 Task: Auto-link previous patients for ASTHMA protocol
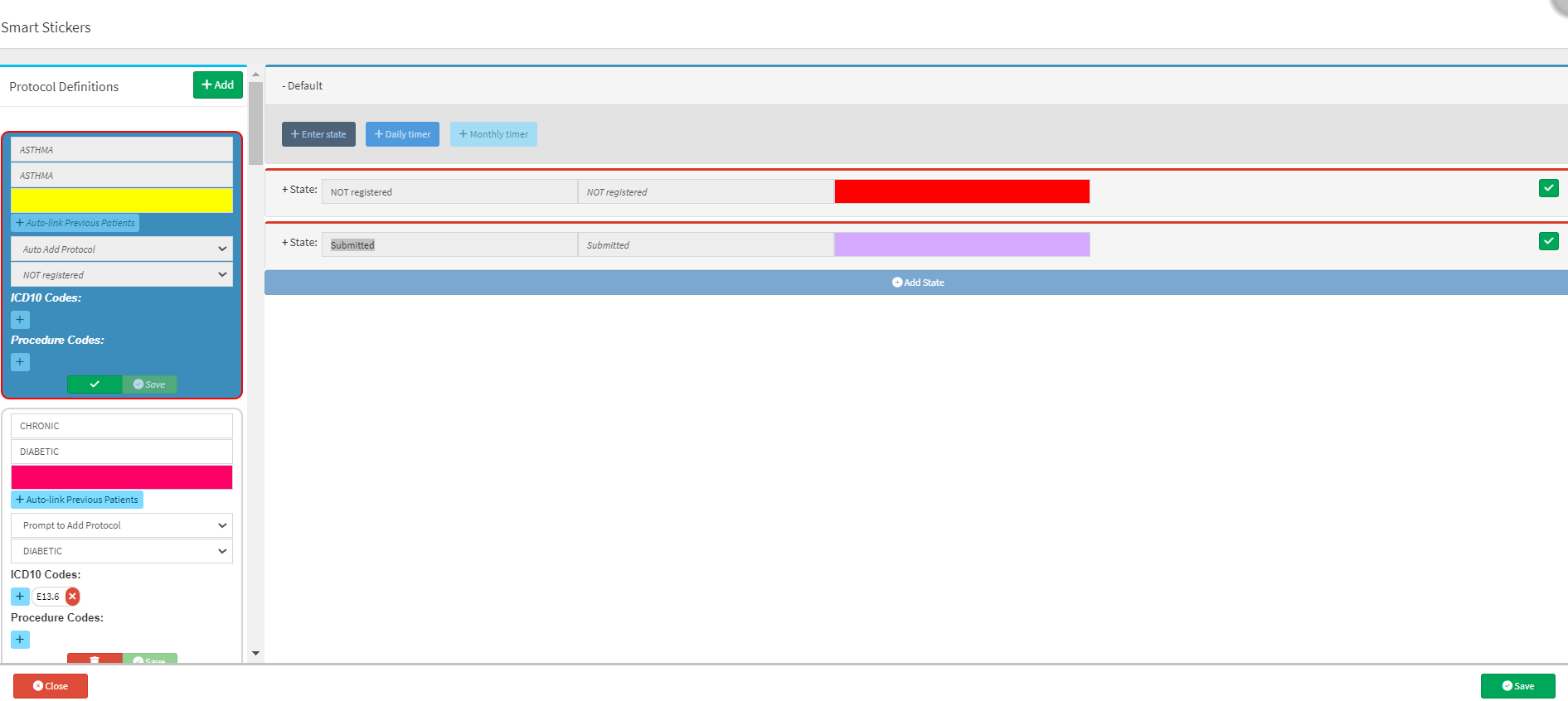click(75, 223)
